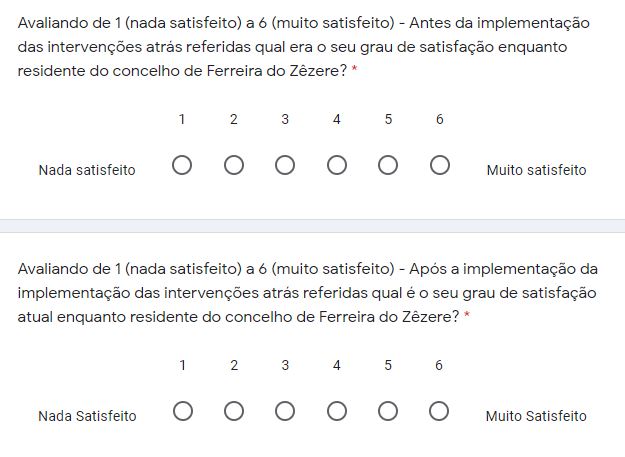Viewport: 625px width, 457px height.
Task: Mark rating 5 for the 'Antes da implementação' question
Action: click(x=388, y=166)
